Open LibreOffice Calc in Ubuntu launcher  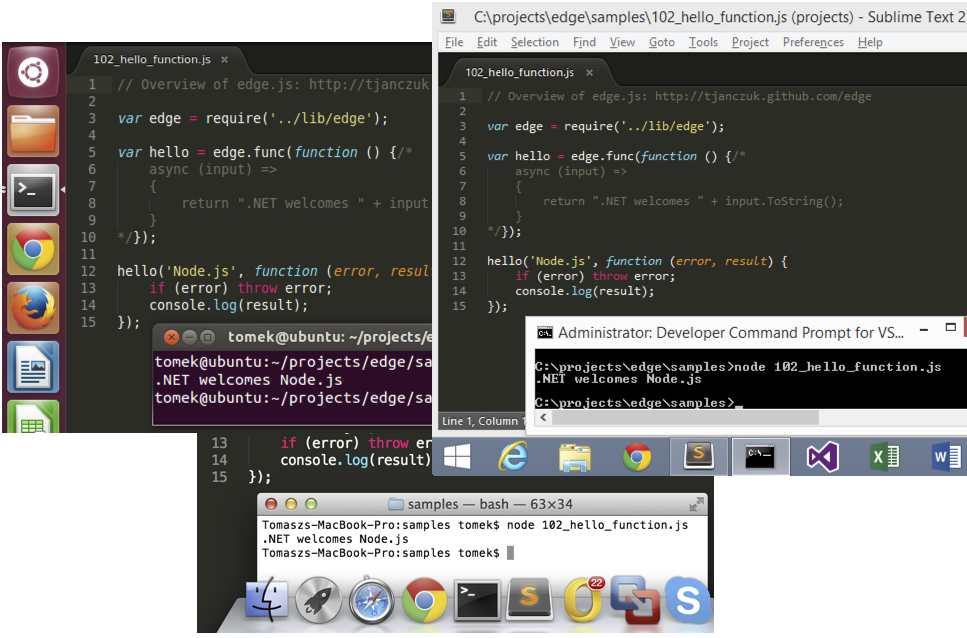(x=33, y=417)
